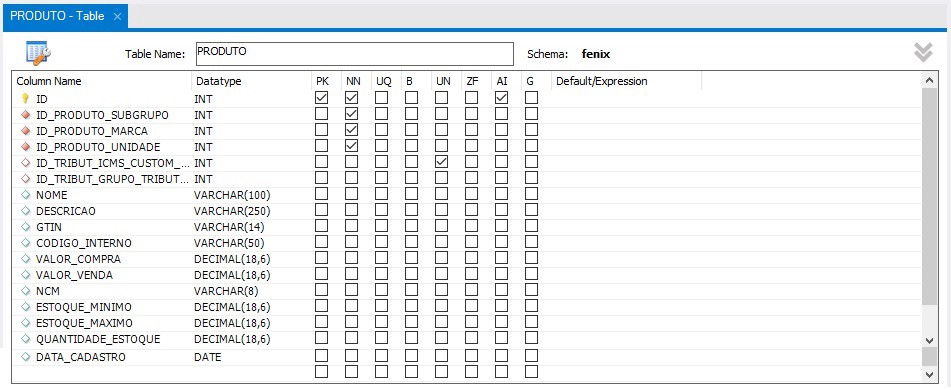Click the red diamond icon of ID_PRODUTO_MARCA
The height and width of the screenshot is (390, 951).
[x=25, y=130]
